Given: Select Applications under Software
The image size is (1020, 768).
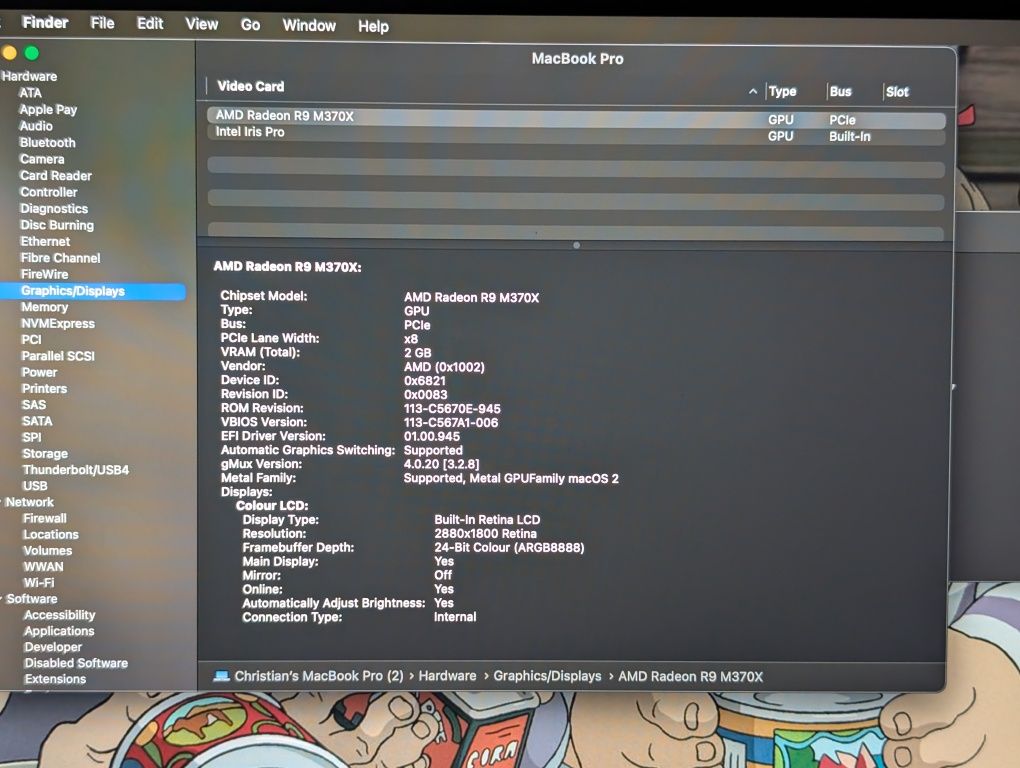Looking at the screenshot, I should point(59,631).
